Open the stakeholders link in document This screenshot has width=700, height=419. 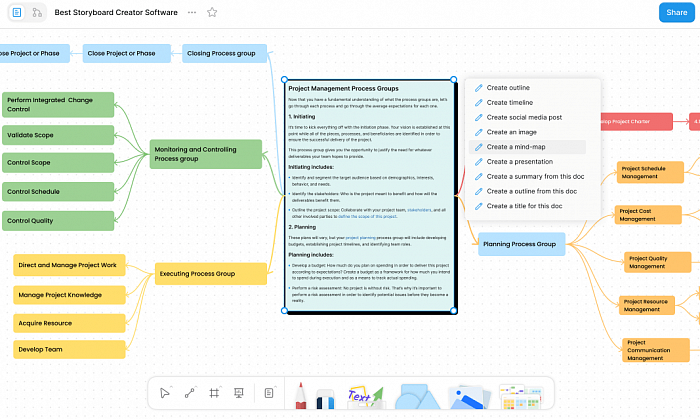[x=419, y=210]
